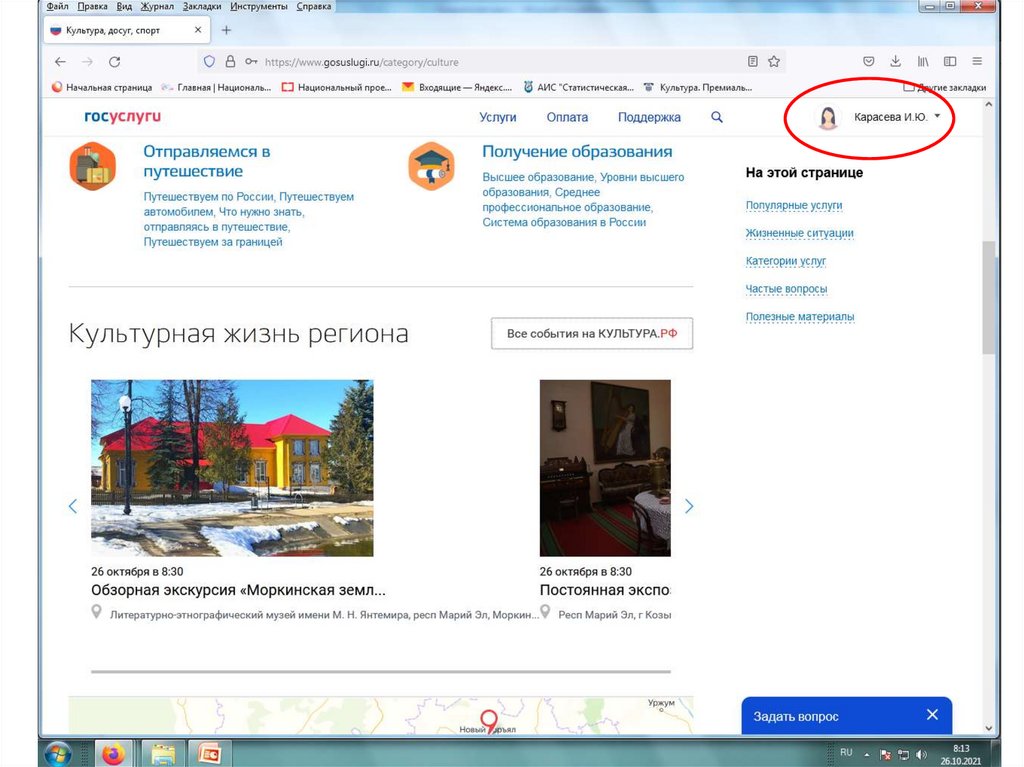Screen dimensions: 1024x767
Task: Bookmark this page with the star icon
Action: point(774,61)
